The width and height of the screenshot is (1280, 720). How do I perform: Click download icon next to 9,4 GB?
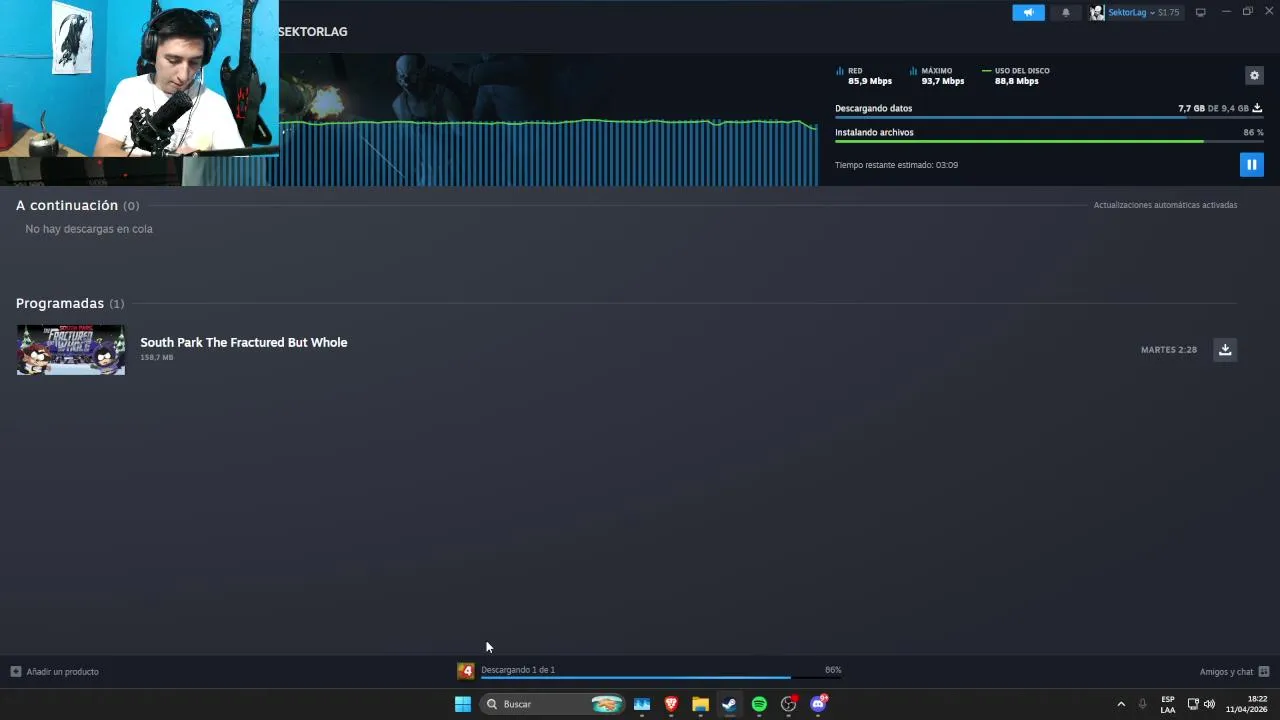tap(1257, 108)
